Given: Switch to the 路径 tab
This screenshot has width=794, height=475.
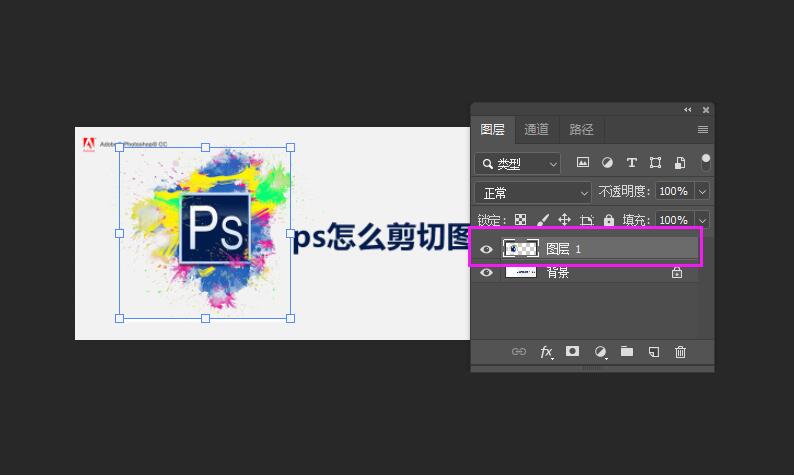Looking at the screenshot, I should tap(581, 130).
